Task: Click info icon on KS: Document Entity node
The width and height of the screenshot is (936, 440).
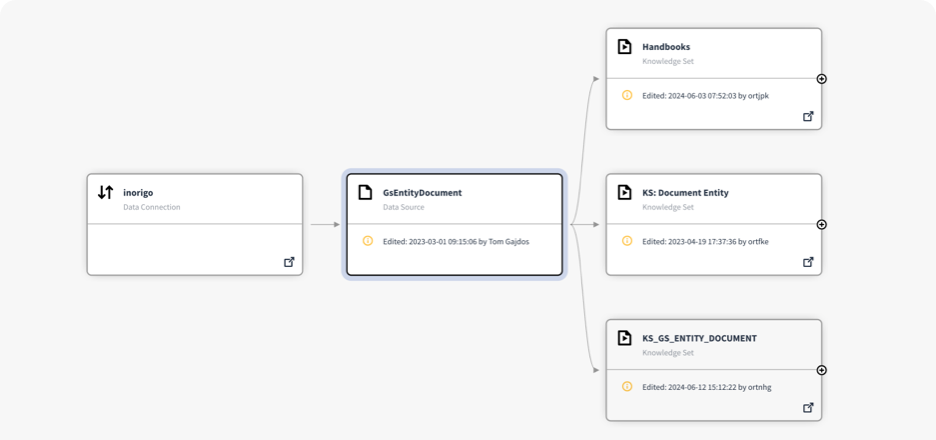Action: click(627, 241)
